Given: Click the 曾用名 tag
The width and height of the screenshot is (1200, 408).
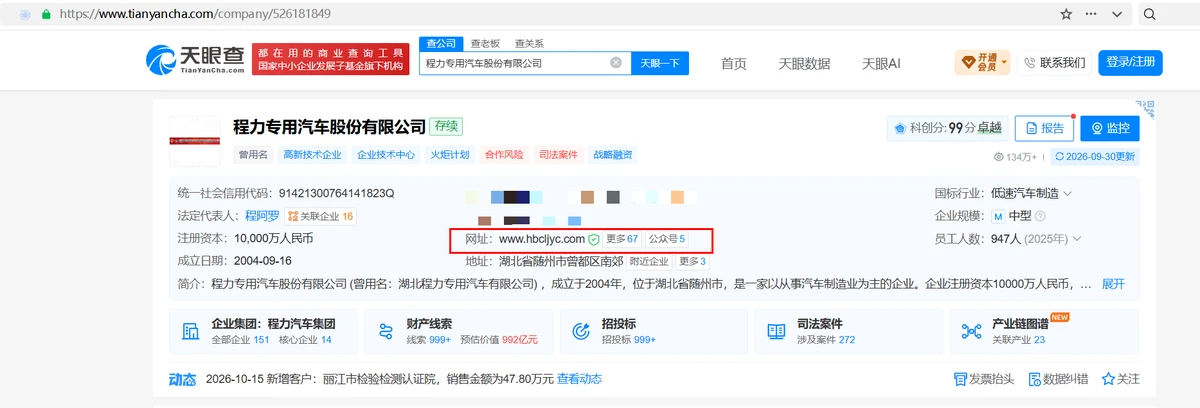Looking at the screenshot, I should tap(254, 155).
